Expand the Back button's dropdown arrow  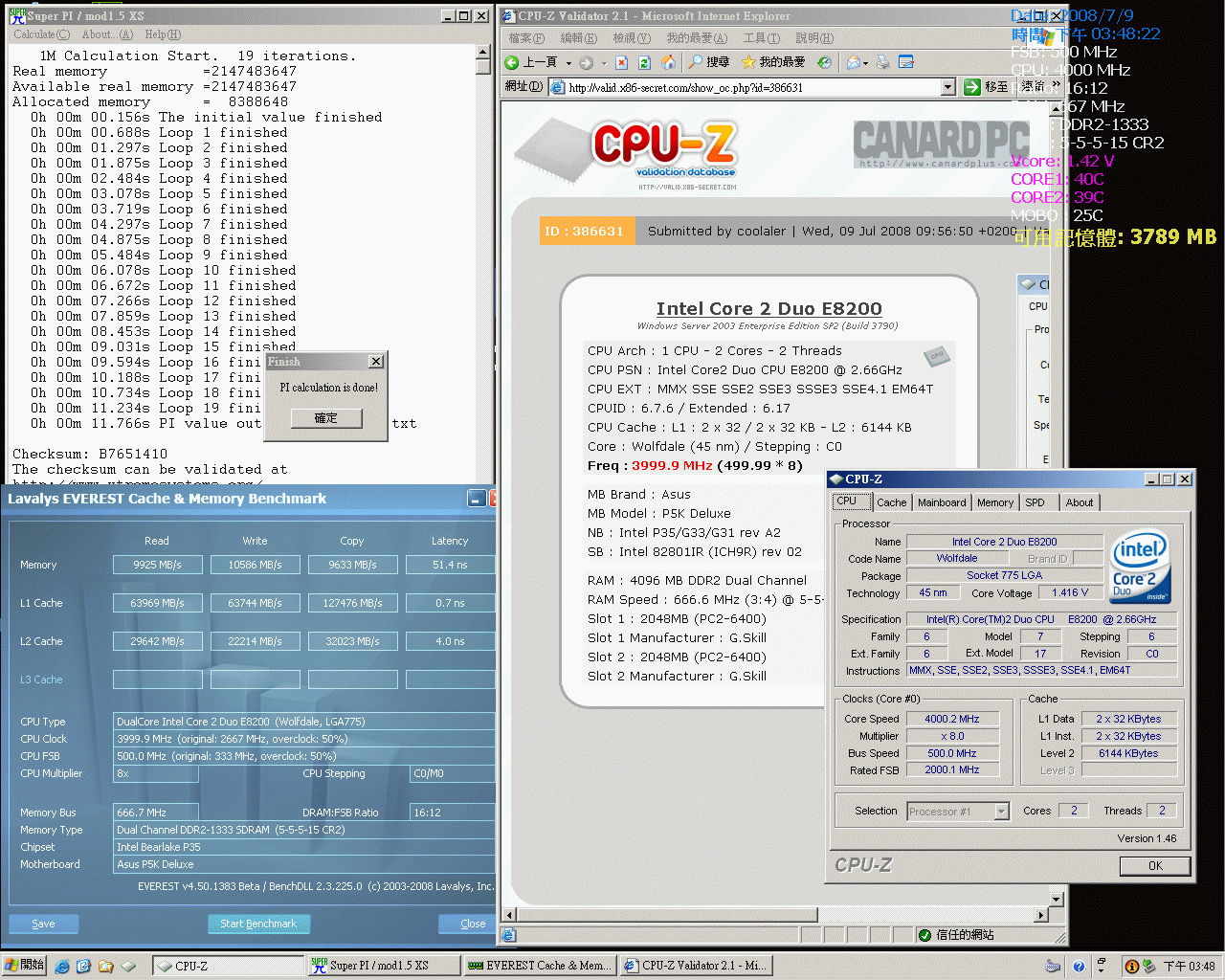coord(568,62)
